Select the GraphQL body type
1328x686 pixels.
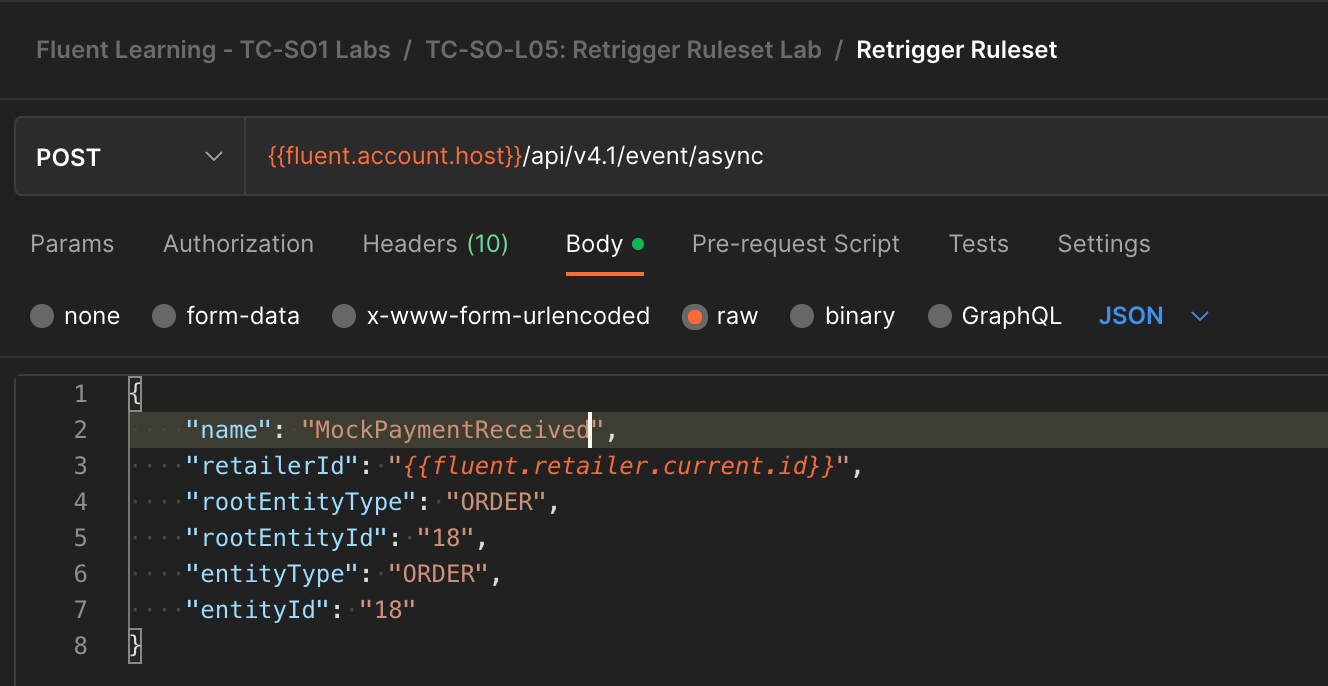coord(939,317)
